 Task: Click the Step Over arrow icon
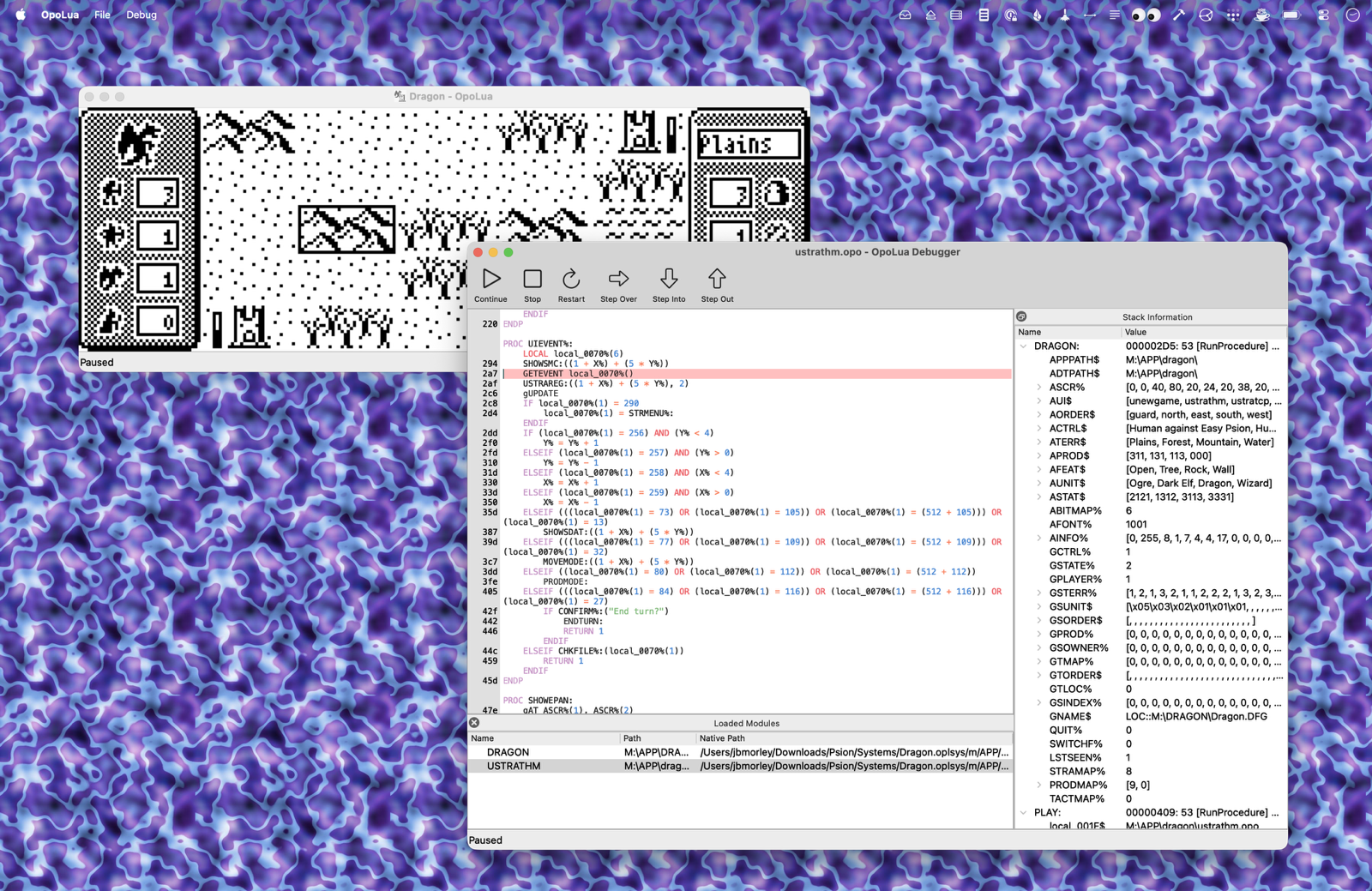tap(618, 280)
